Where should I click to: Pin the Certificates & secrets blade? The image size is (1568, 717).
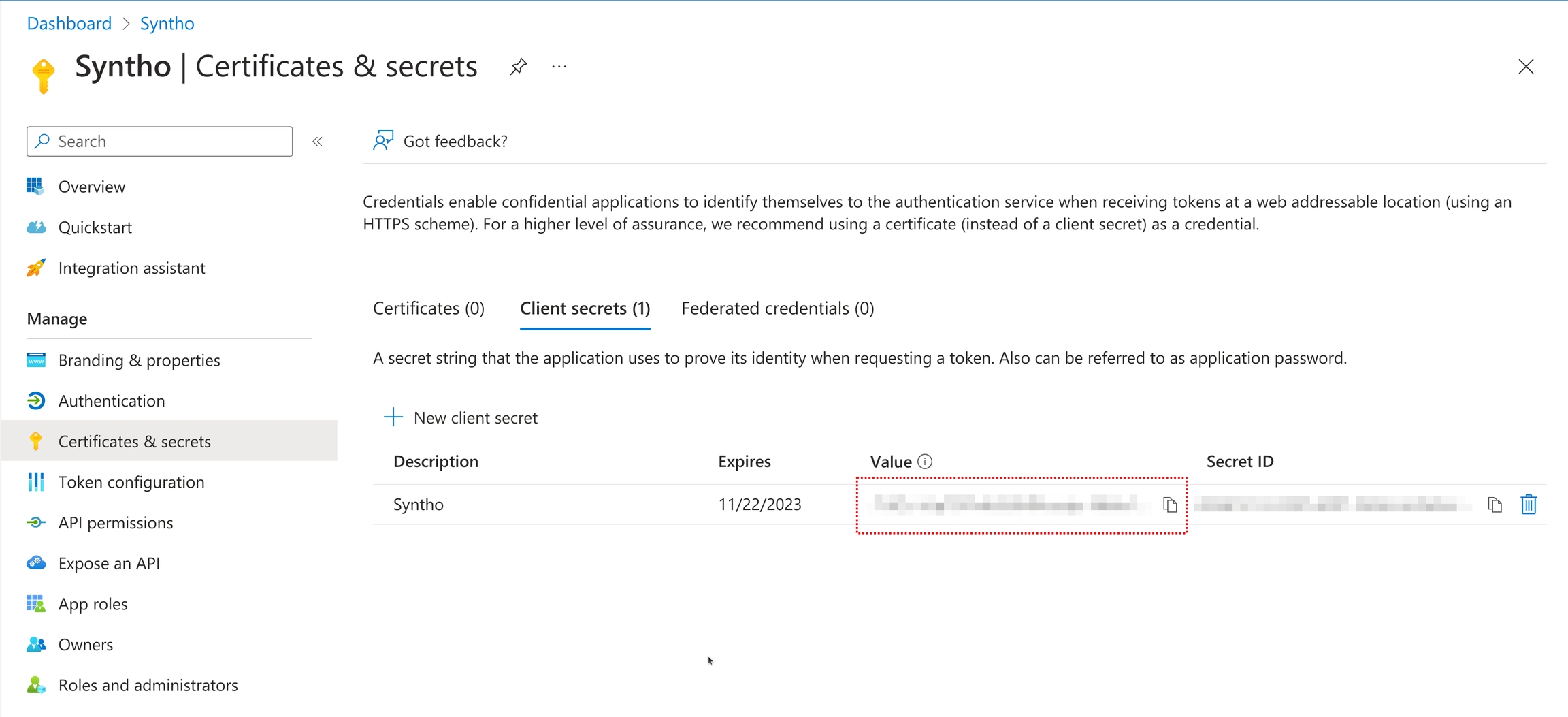(x=518, y=67)
